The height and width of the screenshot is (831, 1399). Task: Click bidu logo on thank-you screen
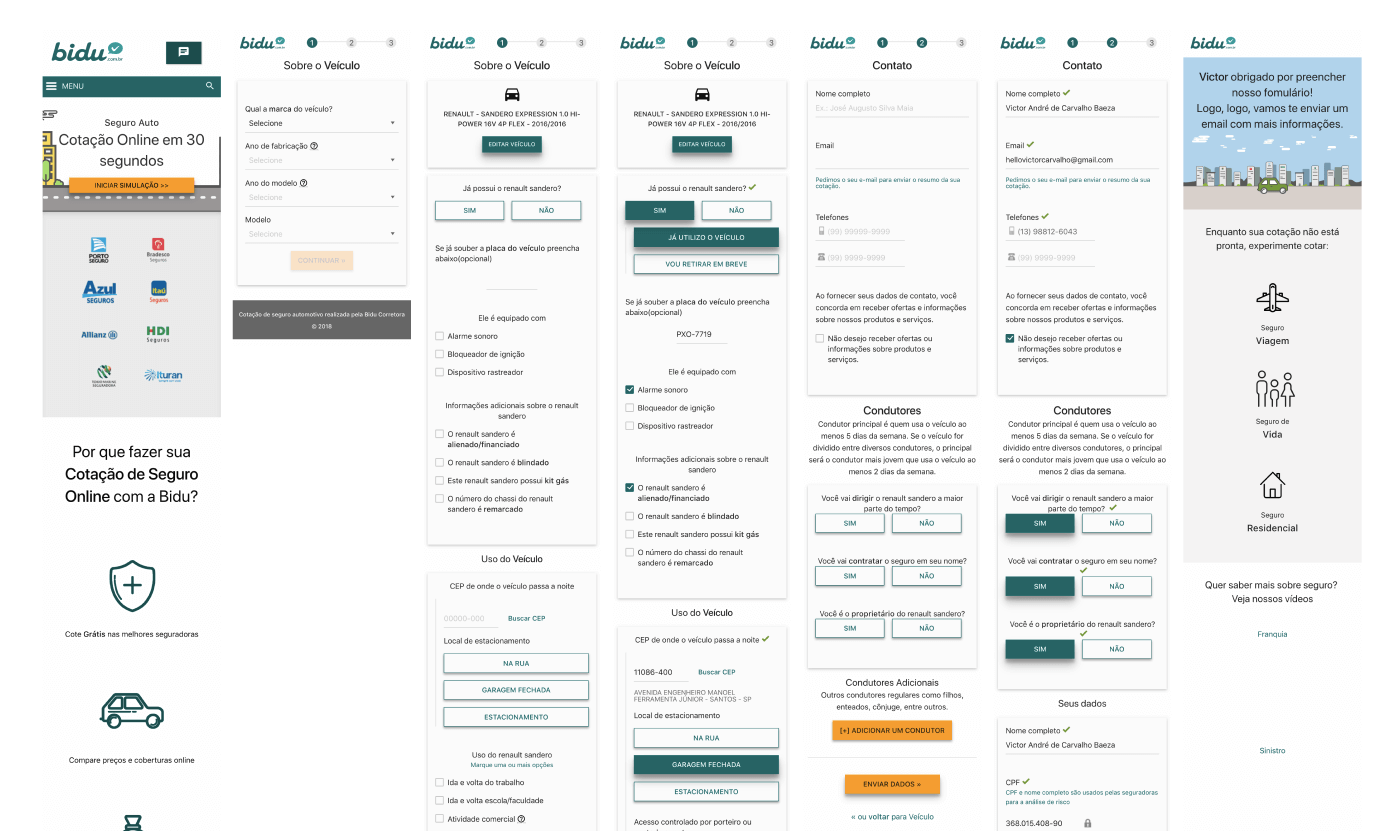point(1213,42)
